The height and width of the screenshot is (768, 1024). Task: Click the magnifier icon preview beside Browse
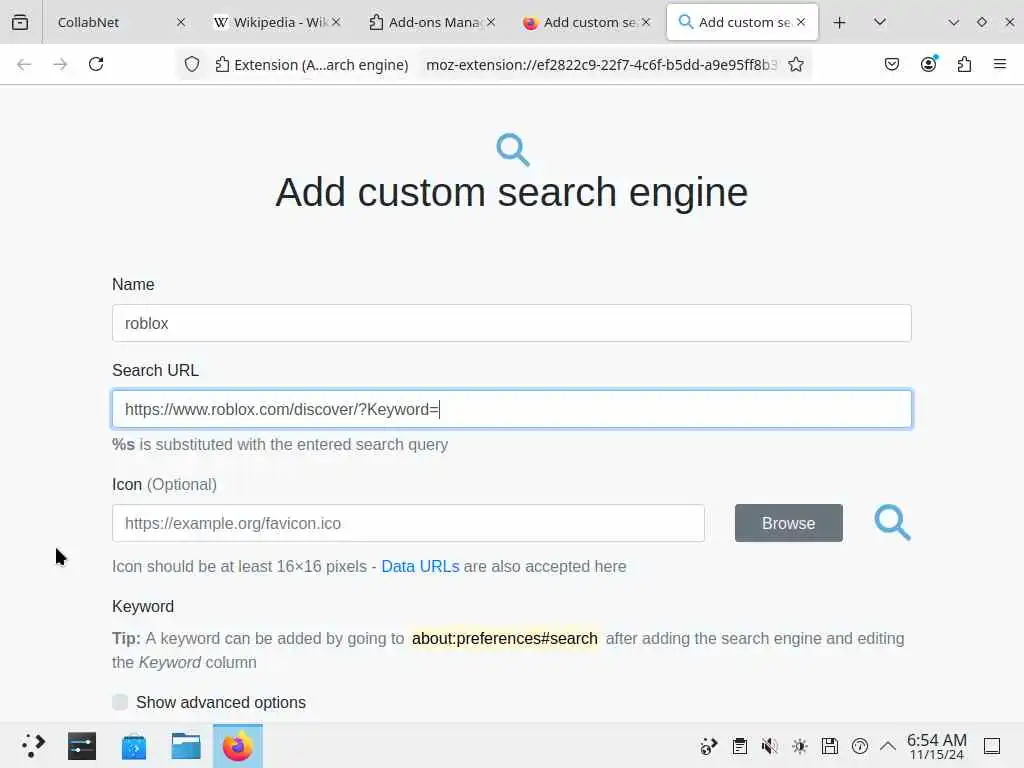[892, 522]
